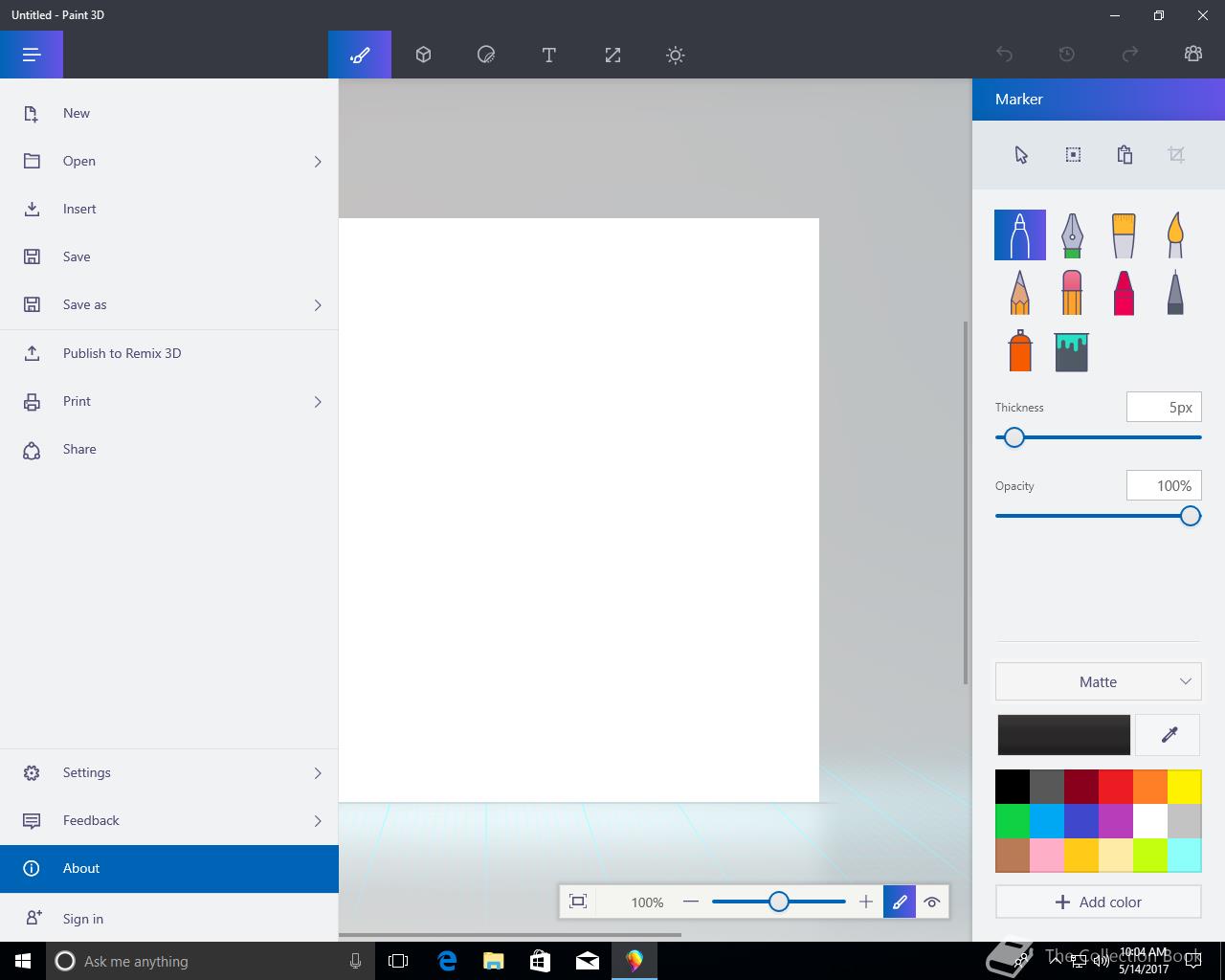Choose Save from the menu
Viewport: 1225px width, 980px height.
coord(169,256)
